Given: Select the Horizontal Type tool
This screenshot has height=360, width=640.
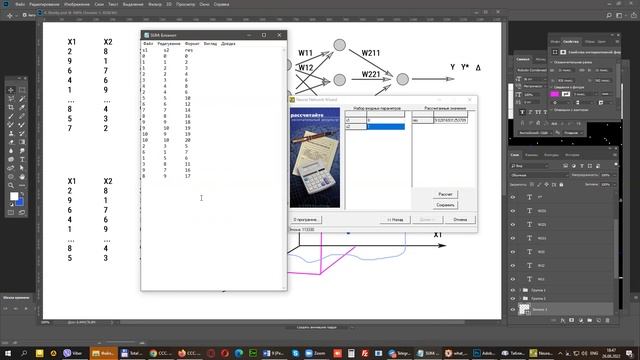Looking at the screenshot, I should (22, 159).
